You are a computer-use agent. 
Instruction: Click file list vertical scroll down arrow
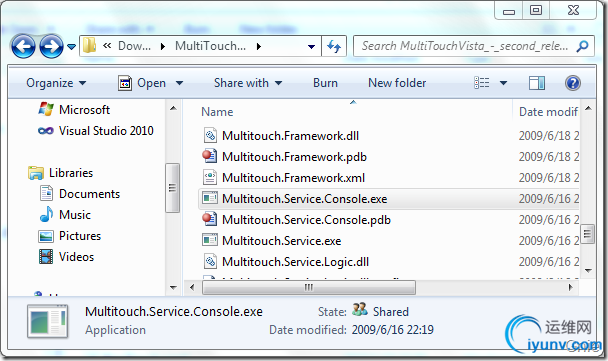pos(588,270)
